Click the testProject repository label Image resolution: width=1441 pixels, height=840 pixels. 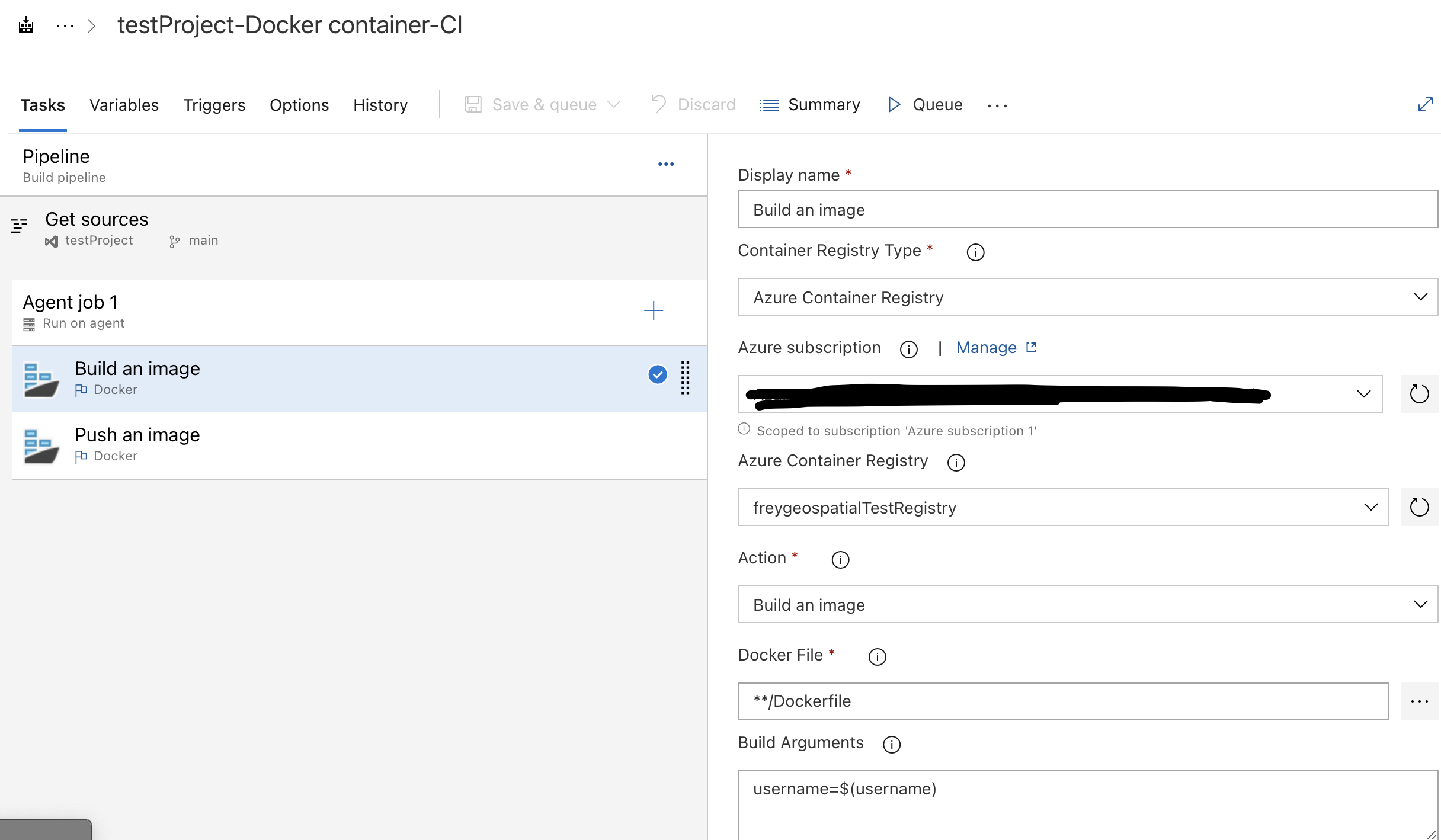(x=98, y=241)
